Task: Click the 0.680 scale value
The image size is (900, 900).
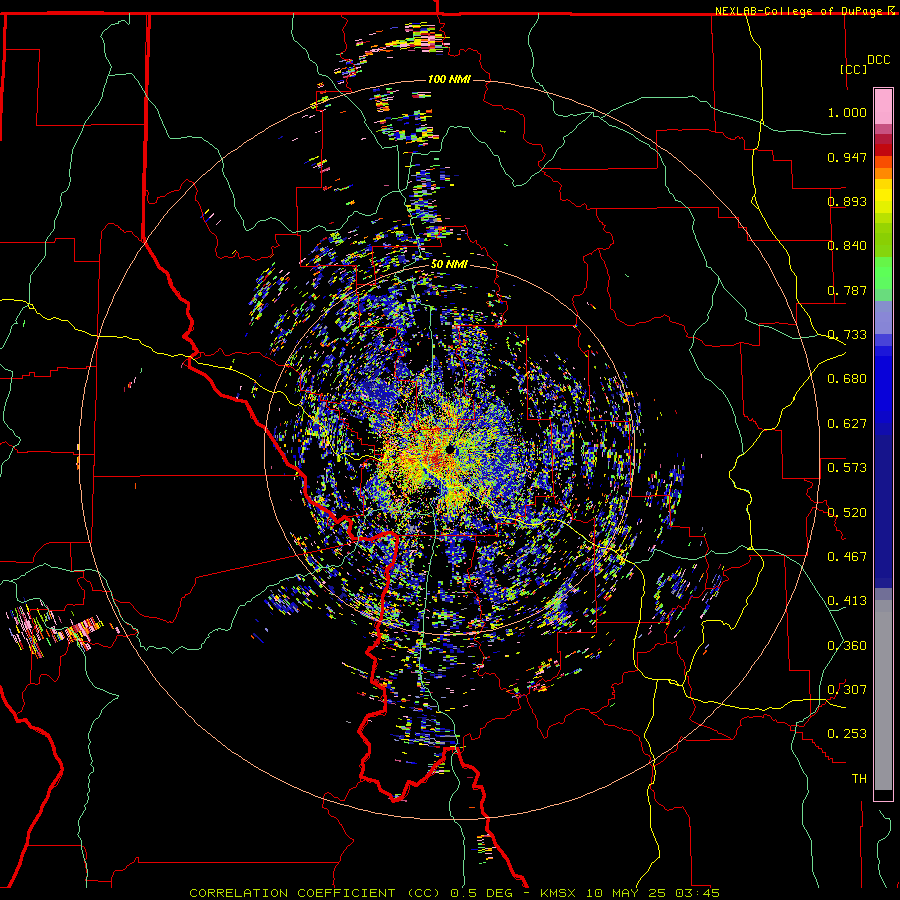Action: coord(847,379)
